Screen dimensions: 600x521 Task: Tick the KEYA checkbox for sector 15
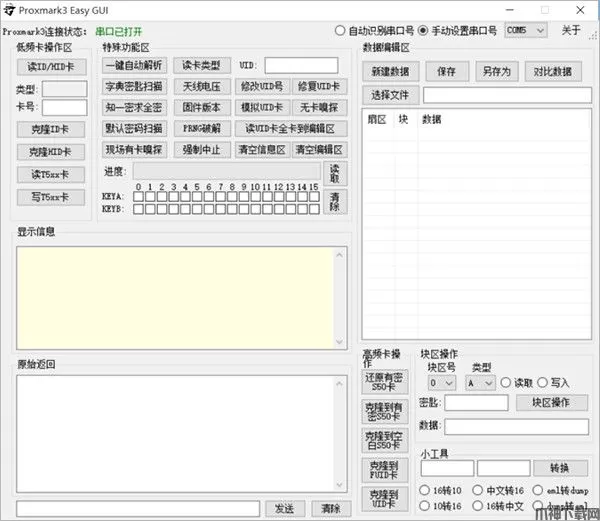point(314,197)
